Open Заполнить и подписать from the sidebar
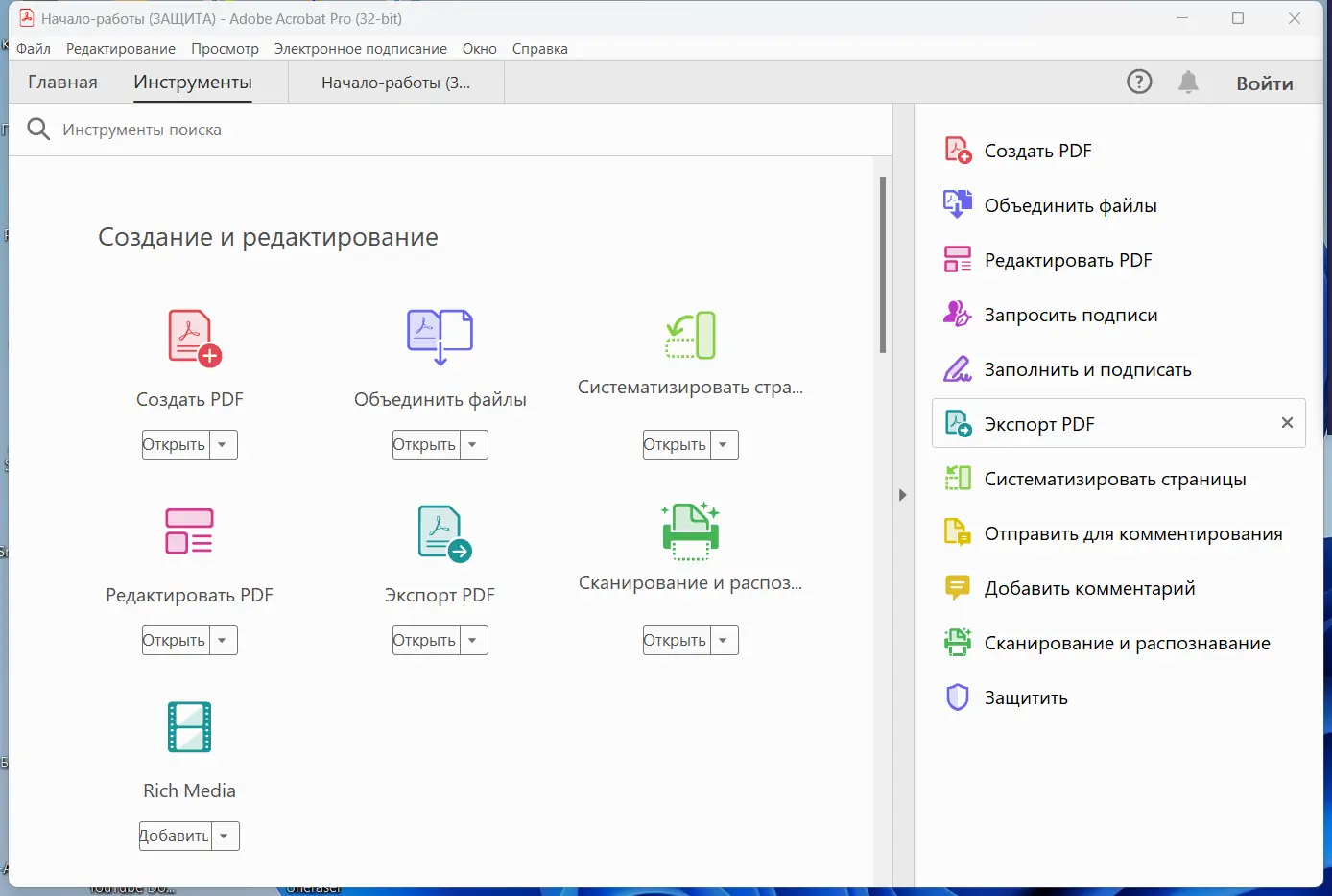This screenshot has width=1332, height=896. click(x=1087, y=368)
